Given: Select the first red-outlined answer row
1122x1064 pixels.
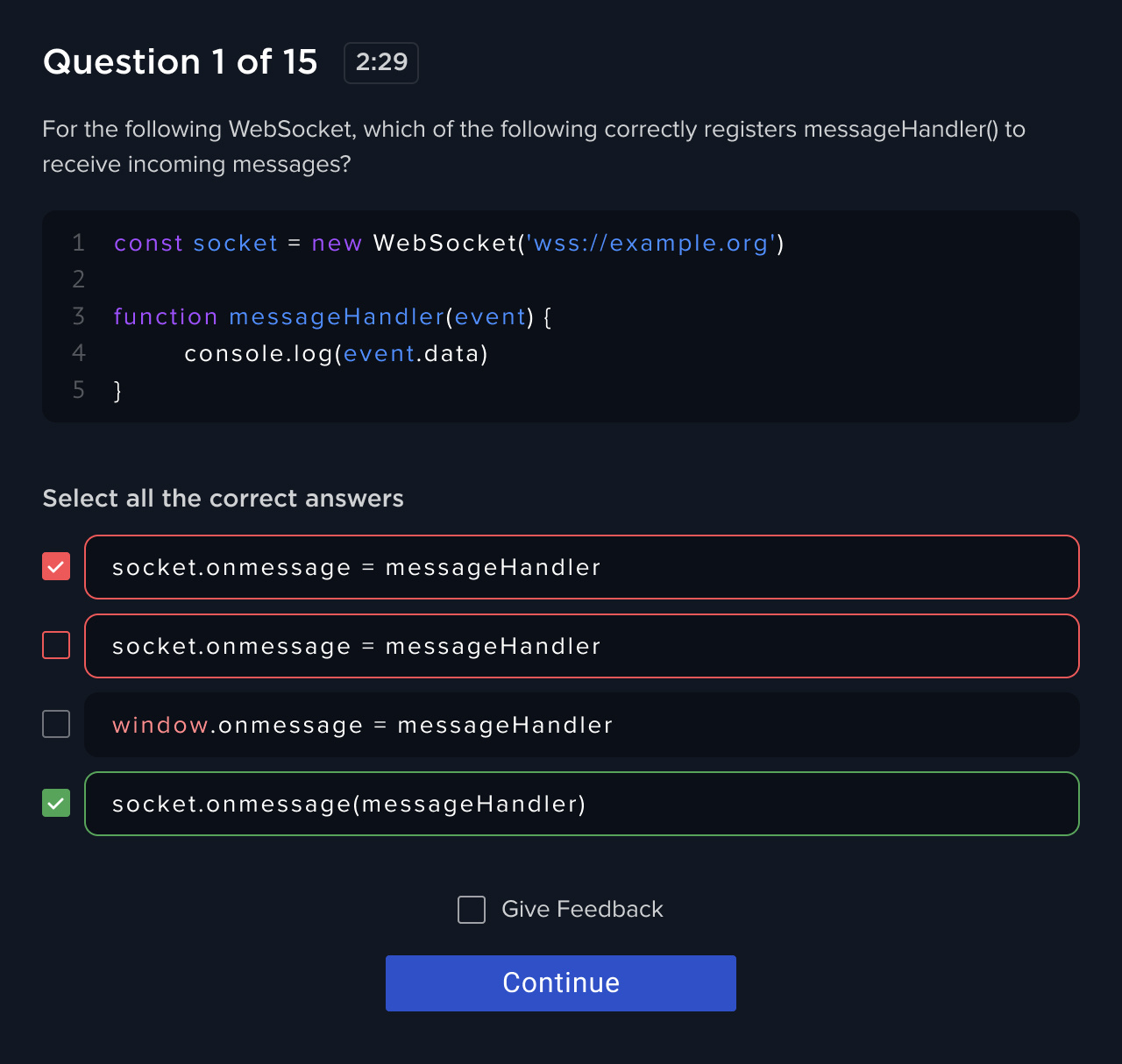Looking at the screenshot, I should point(581,567).
